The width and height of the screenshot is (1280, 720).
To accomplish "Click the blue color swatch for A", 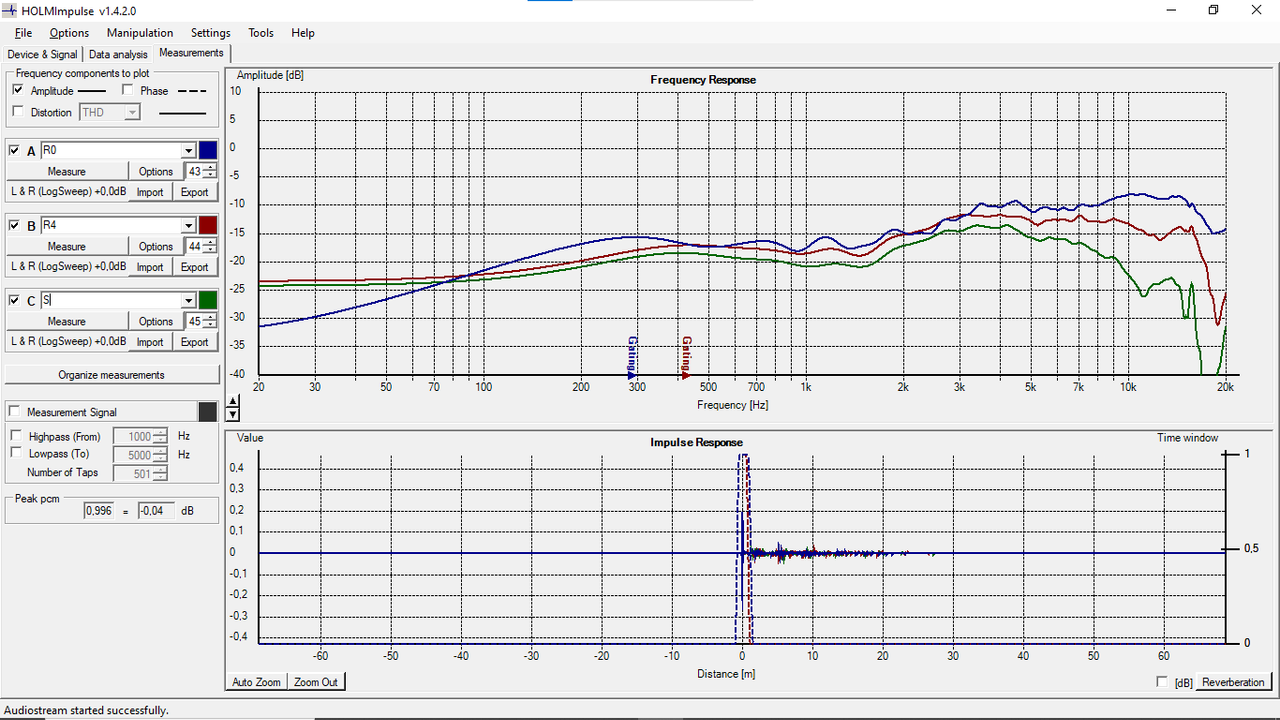I will pos(208,150).
